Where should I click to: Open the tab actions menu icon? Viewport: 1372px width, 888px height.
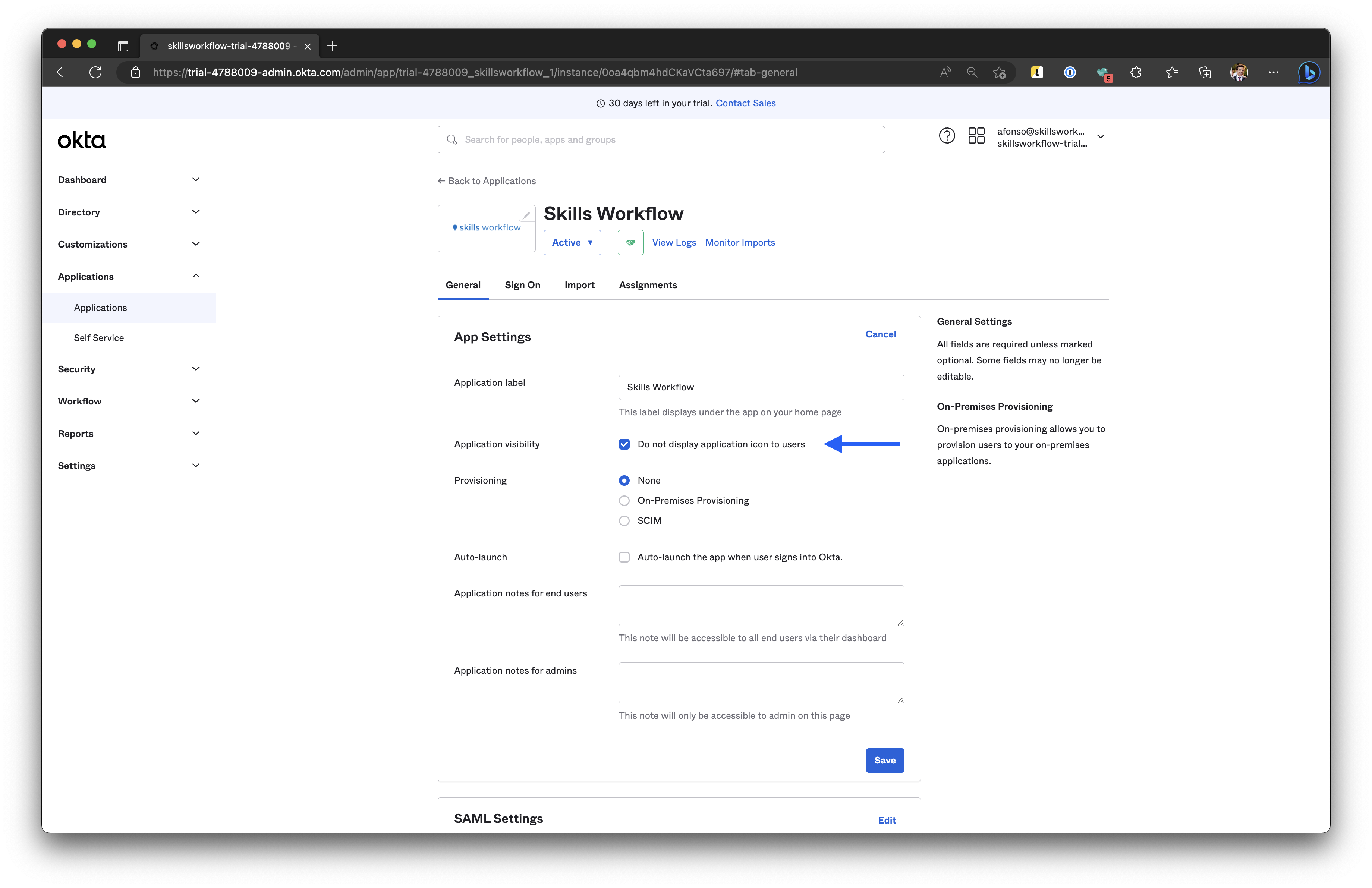click(123, 46)
